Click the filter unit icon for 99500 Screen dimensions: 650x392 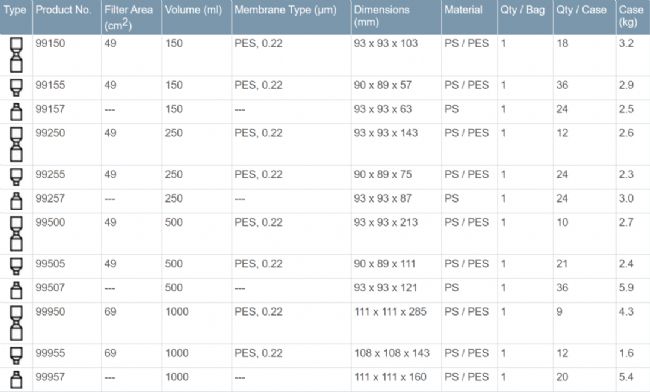pos(16,234)
